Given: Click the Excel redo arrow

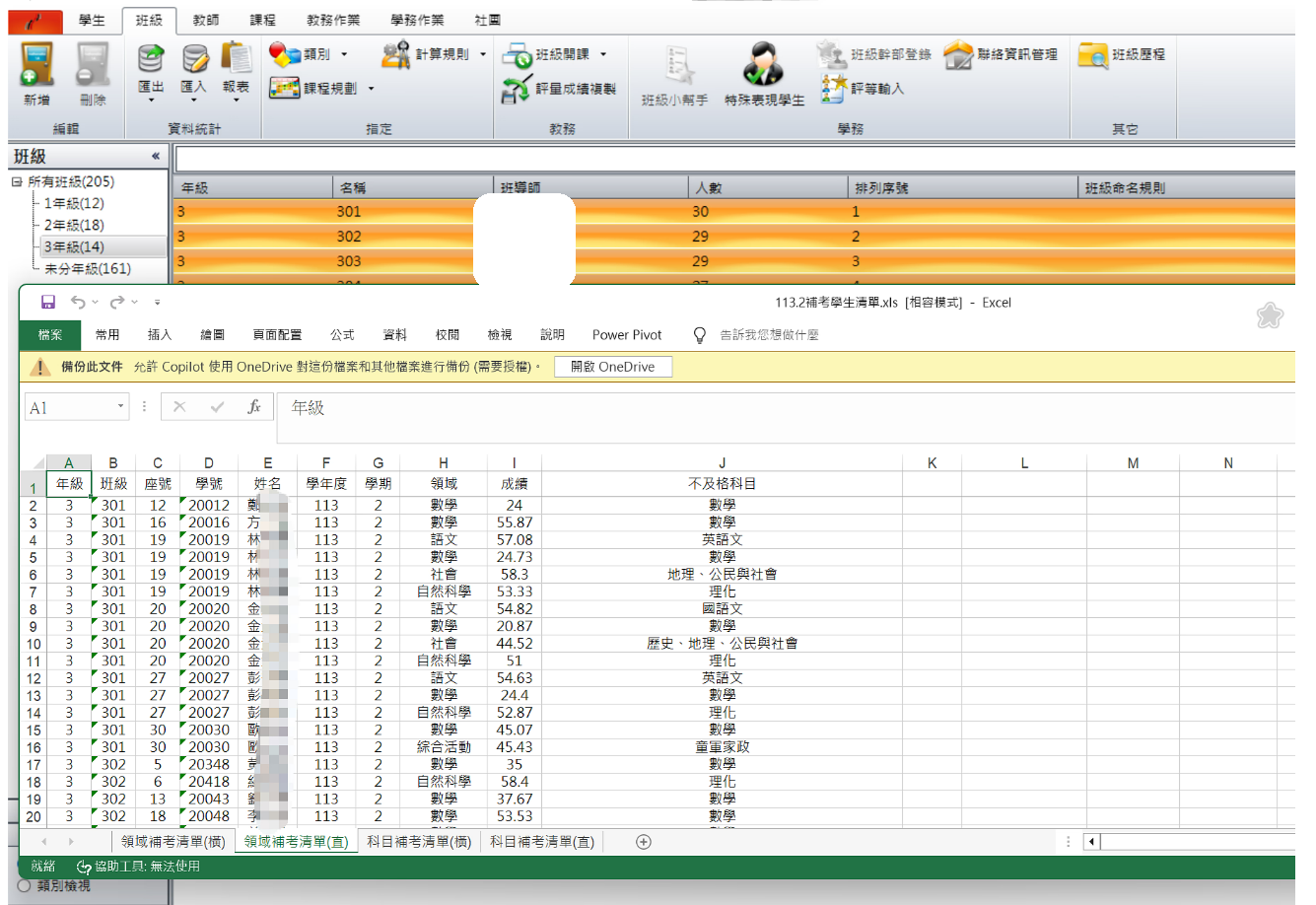Looking at the screenshot, I should (117, 303).
